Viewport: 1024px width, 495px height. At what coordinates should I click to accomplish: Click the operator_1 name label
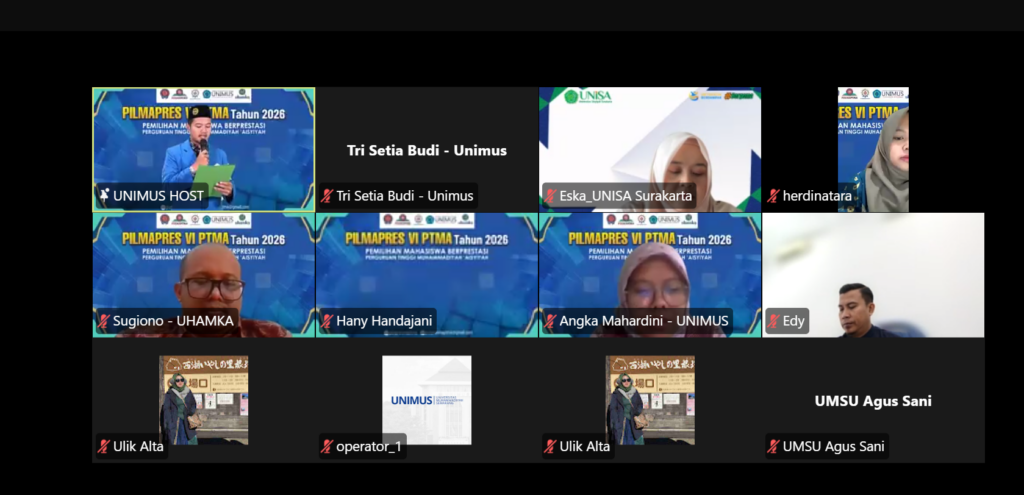(x=369, y=447)
